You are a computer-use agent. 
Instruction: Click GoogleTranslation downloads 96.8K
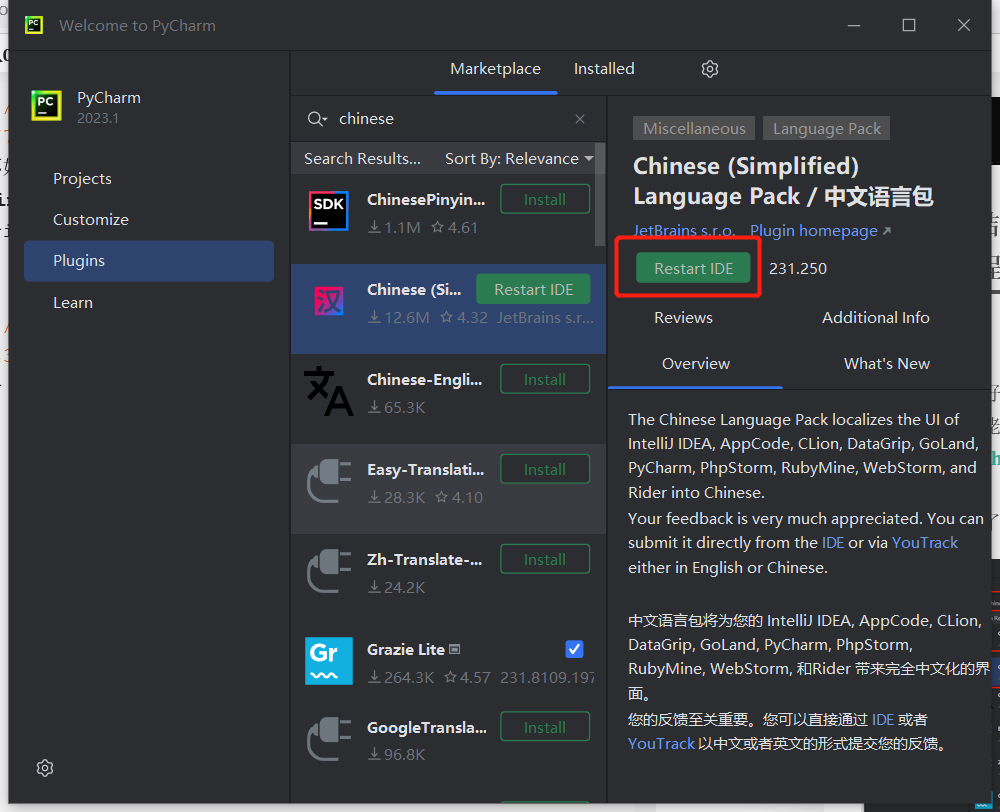pos(397,754)
